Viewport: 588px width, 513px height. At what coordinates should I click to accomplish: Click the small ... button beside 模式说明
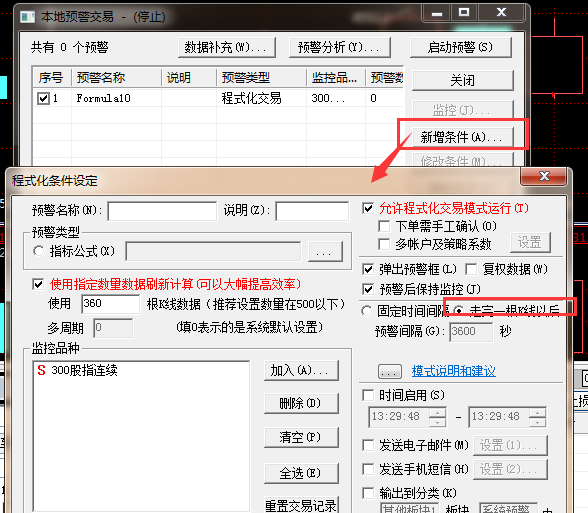[390, 372]
